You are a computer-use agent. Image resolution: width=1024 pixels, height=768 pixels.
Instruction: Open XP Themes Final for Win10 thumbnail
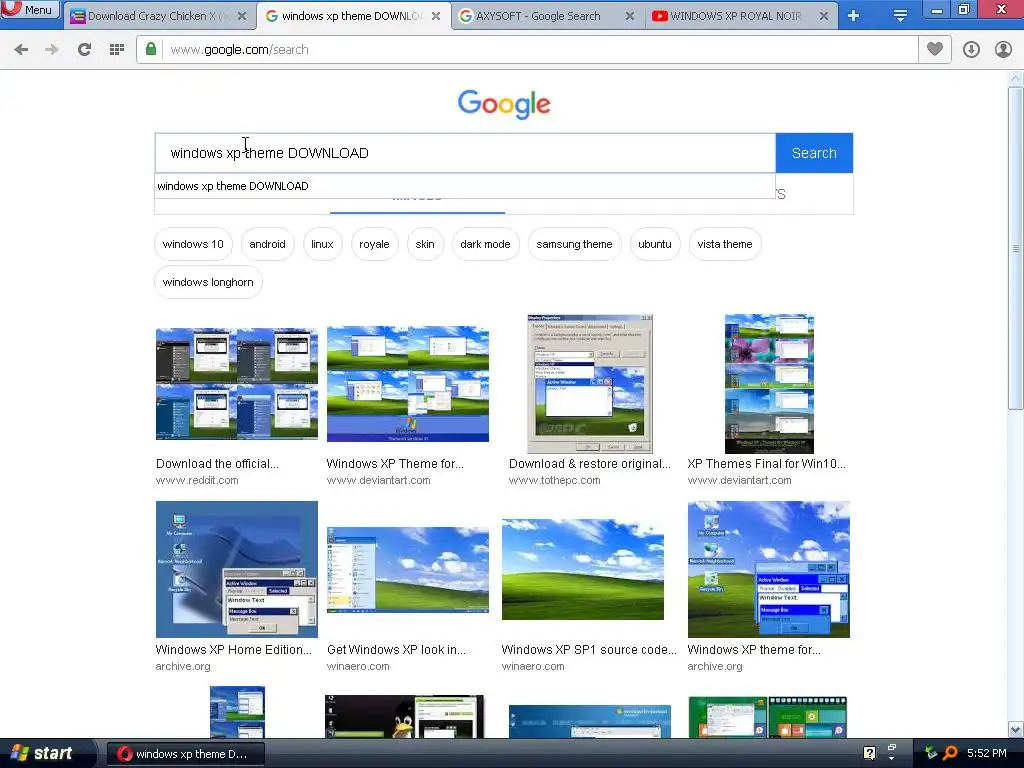(x=769, y=384)
